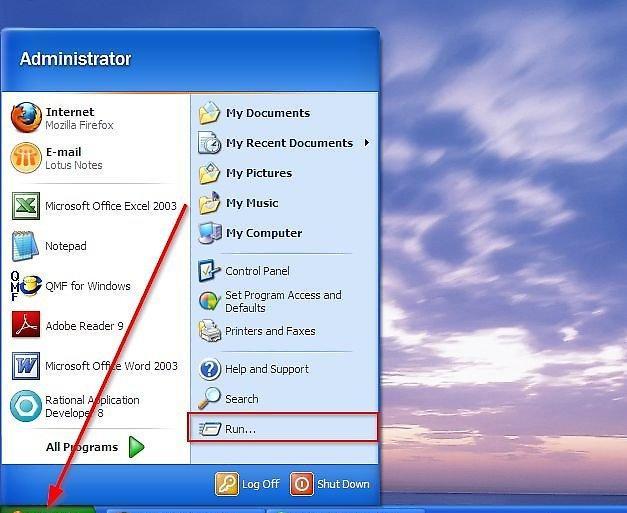Click the Log Off key icon
The image size is (627, 513).
coord(227,484)
